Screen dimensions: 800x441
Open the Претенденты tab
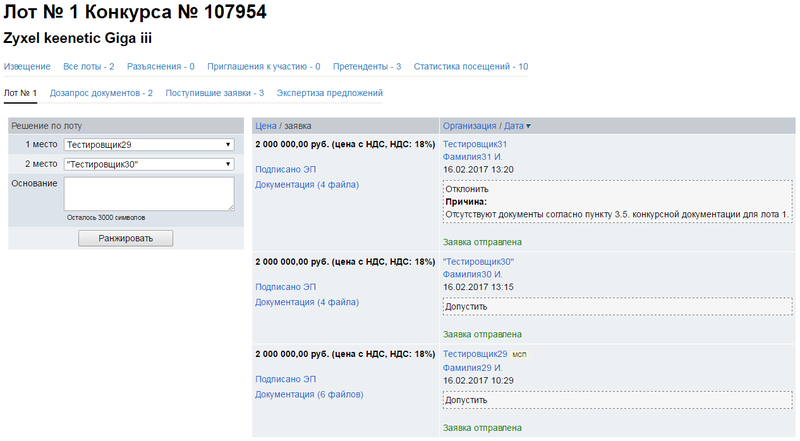coord(367,66)
